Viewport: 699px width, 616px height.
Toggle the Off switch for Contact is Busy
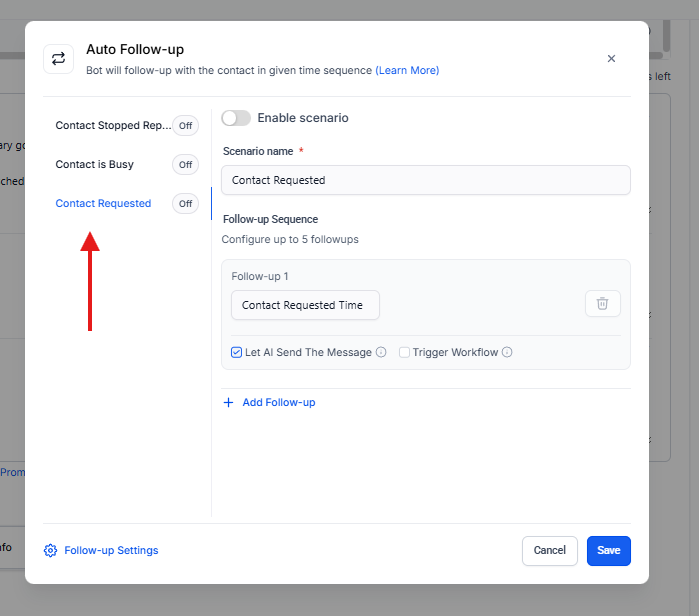[185, 165]
